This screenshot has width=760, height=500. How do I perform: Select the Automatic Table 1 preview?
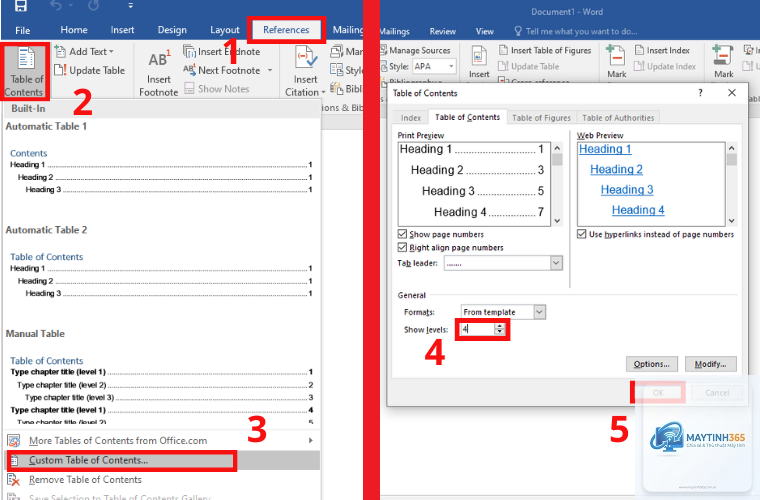coord(160,165)
